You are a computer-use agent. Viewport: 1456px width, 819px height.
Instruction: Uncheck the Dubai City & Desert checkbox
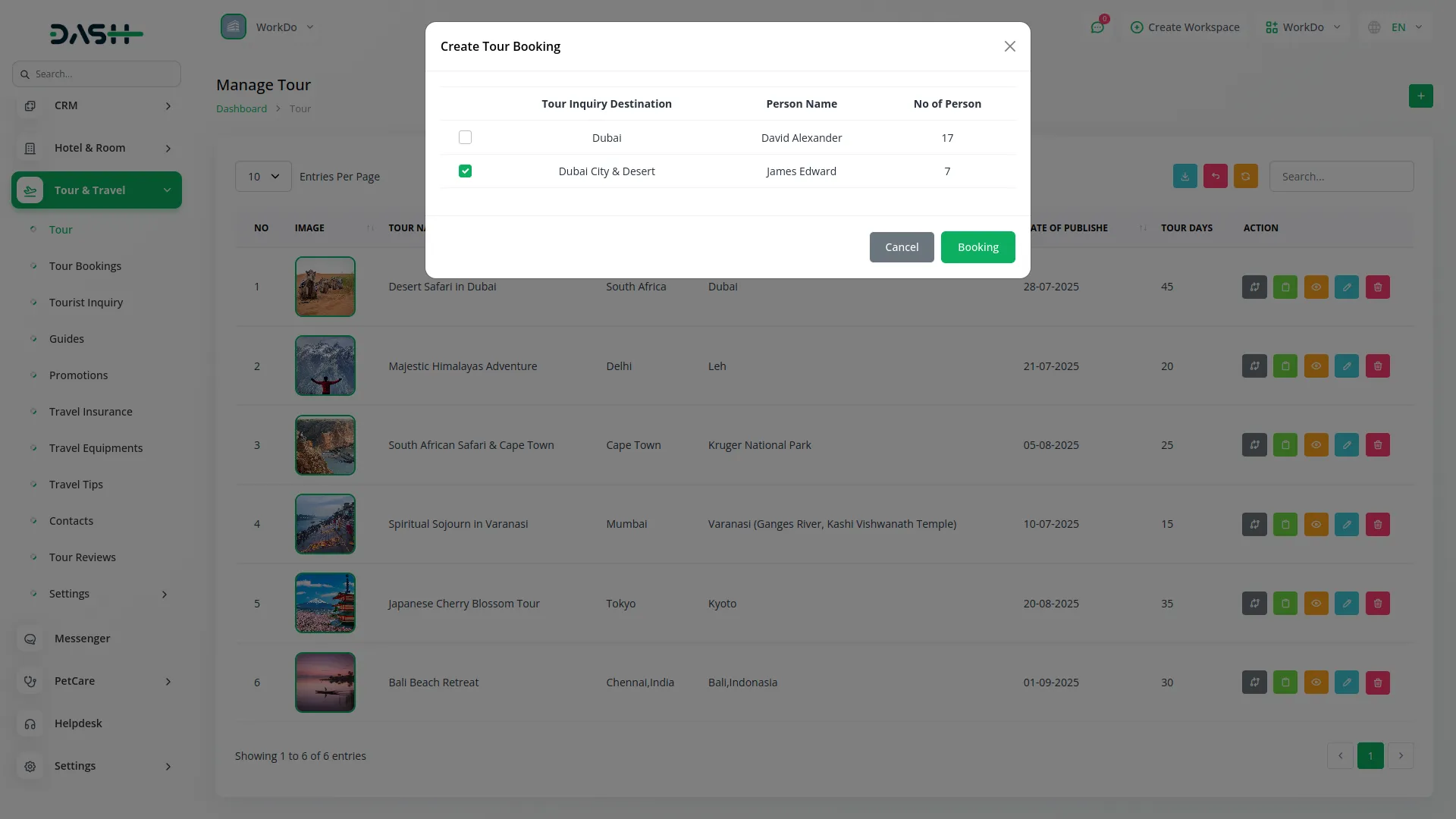[465, 171]
